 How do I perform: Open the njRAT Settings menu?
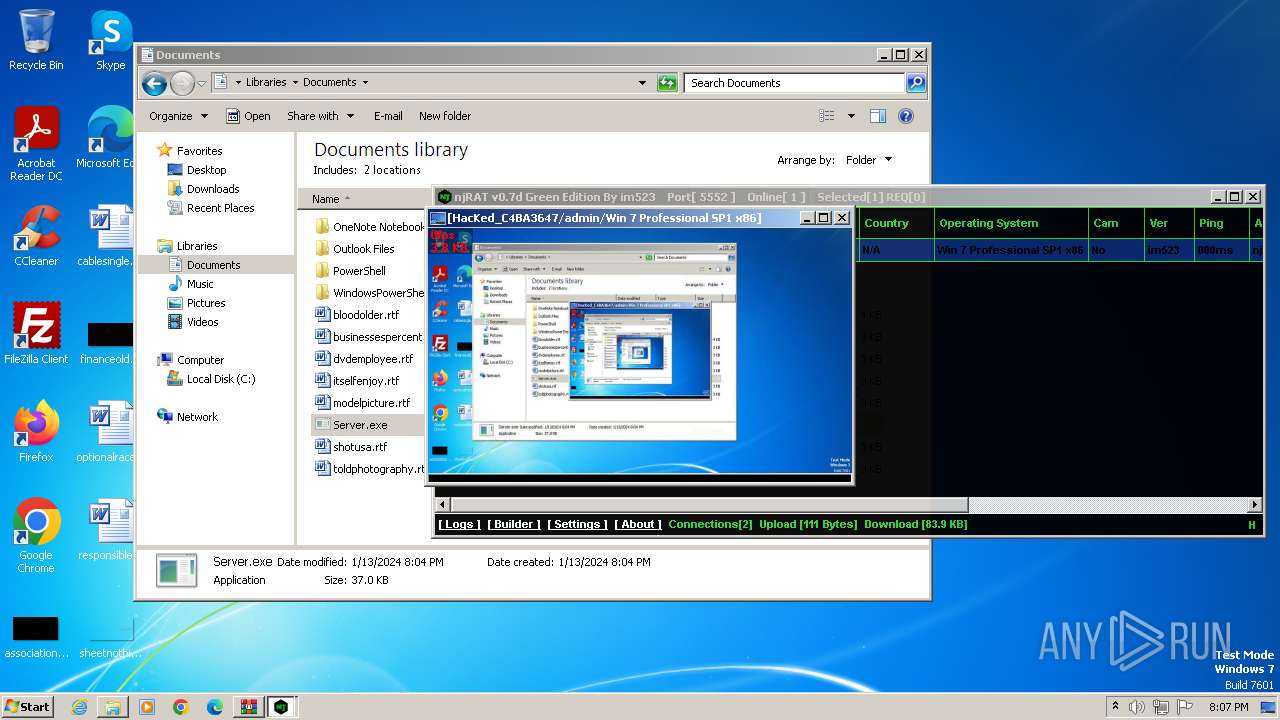pos(577,524)
